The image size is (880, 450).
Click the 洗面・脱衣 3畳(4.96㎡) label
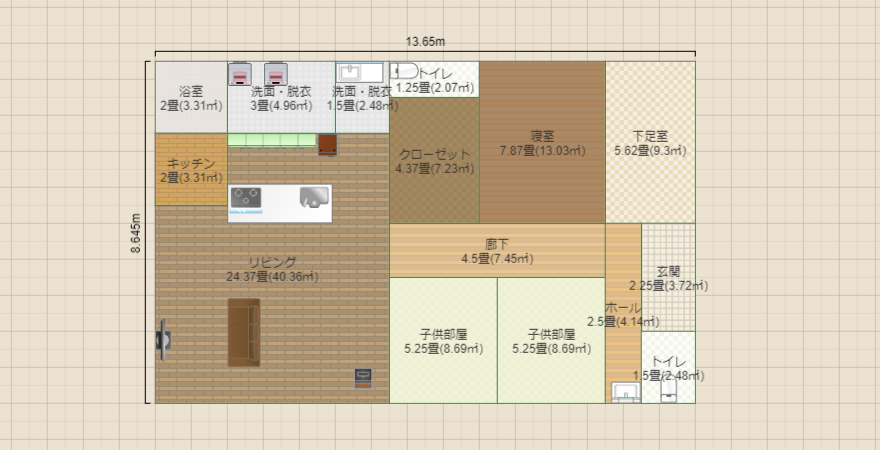click(x=281, y=98)
